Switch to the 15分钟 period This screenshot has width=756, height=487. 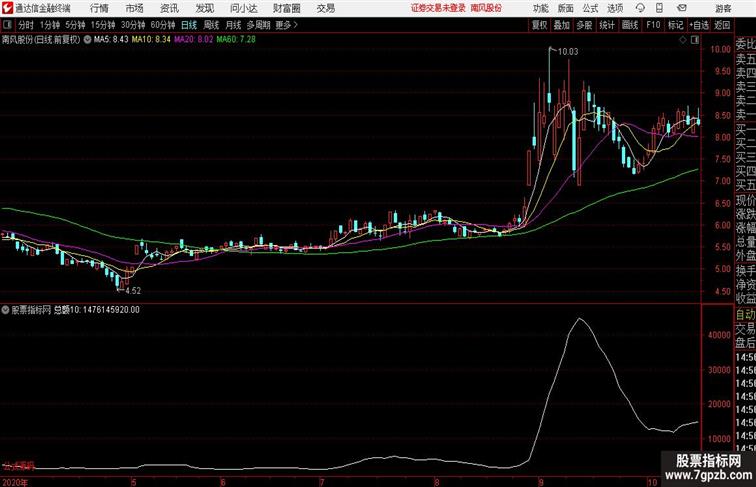coord(103,25)
